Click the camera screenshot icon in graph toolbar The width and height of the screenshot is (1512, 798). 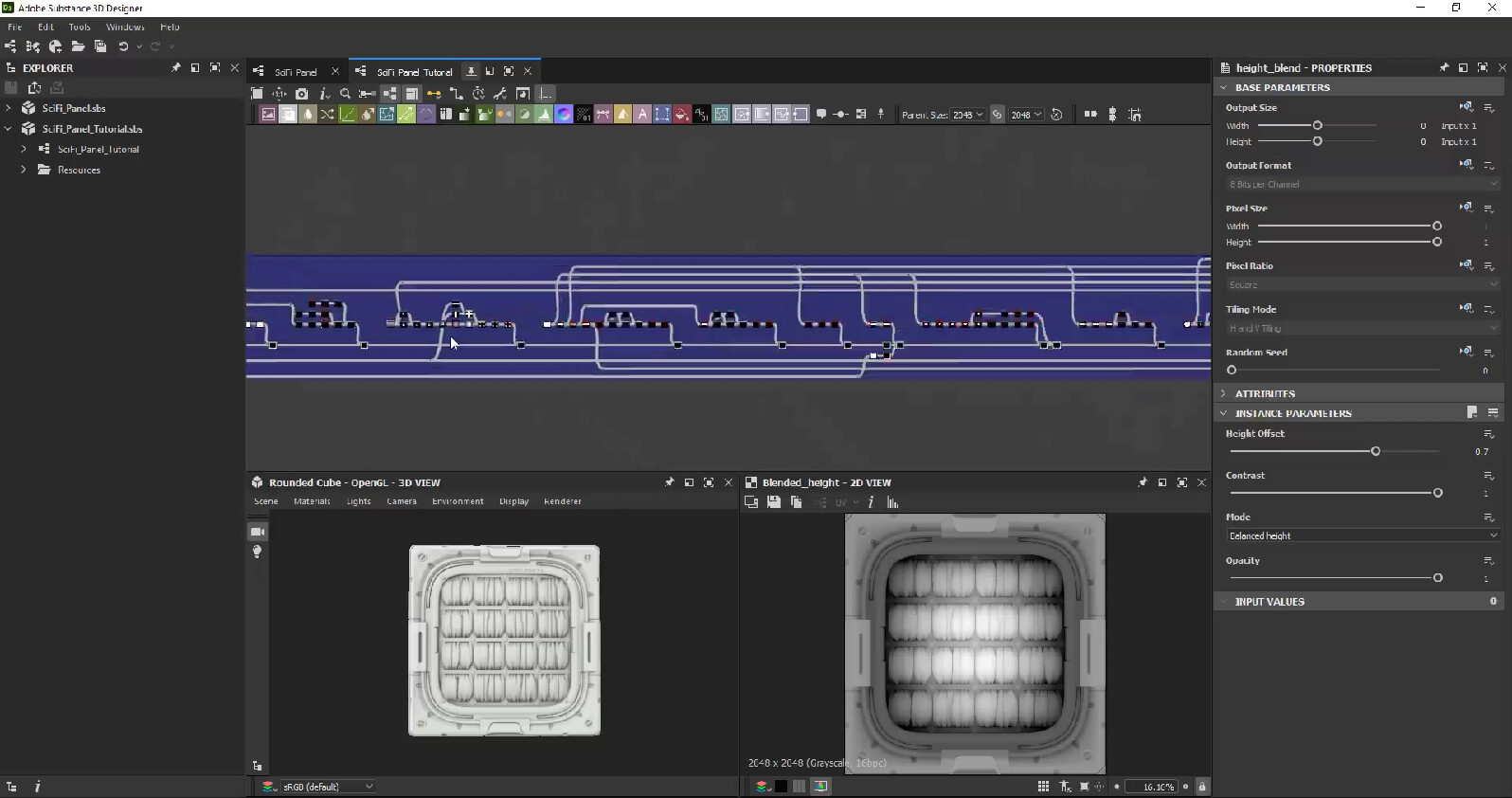click(x=301, y=94)
